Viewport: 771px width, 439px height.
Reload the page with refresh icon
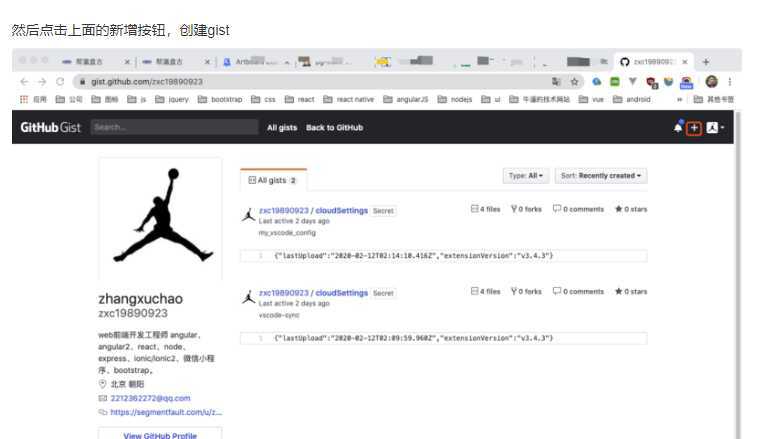coord(60,82)
